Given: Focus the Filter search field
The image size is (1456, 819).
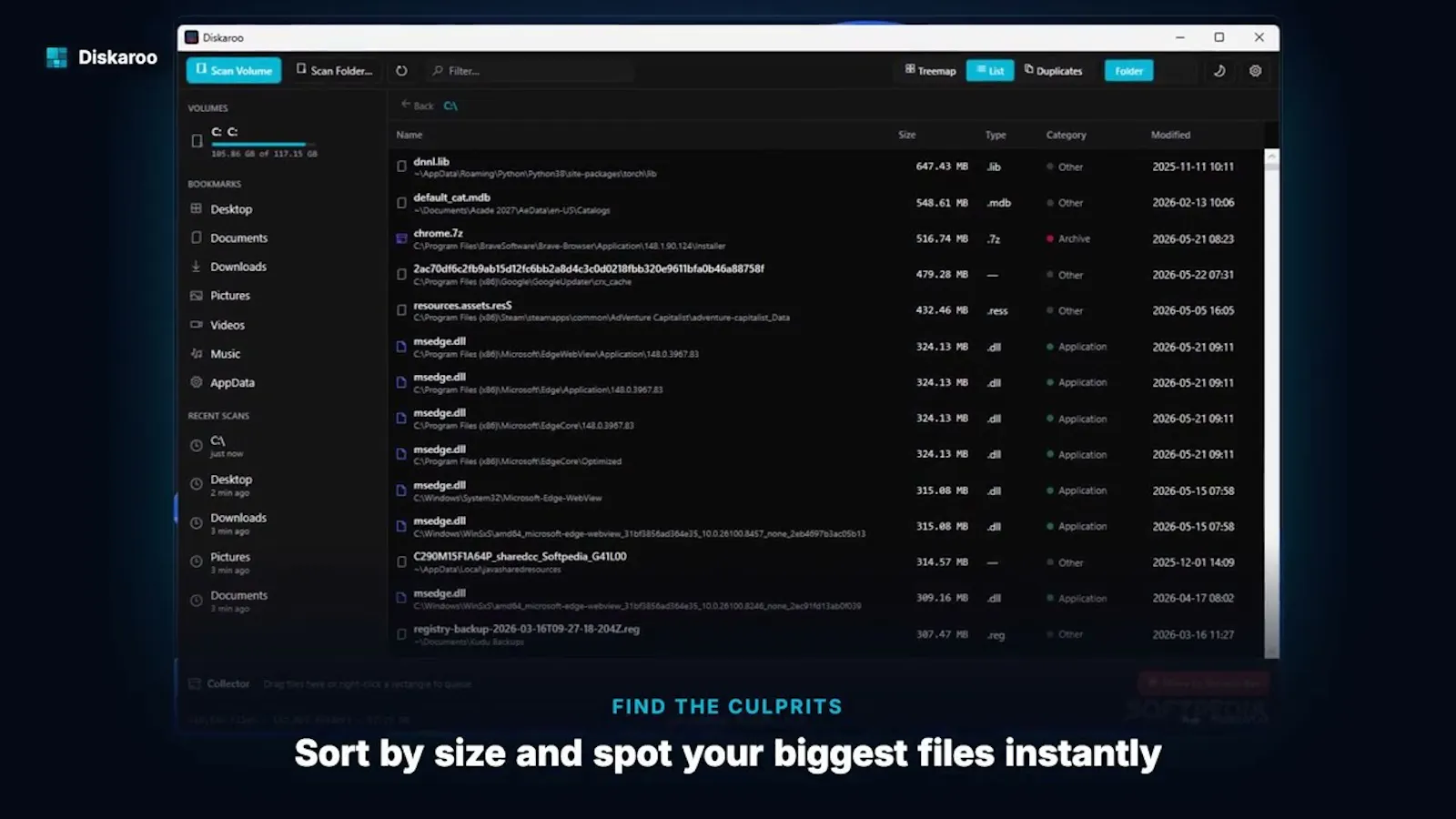Looking at the screenshot, I should click(x=530, y=70).
